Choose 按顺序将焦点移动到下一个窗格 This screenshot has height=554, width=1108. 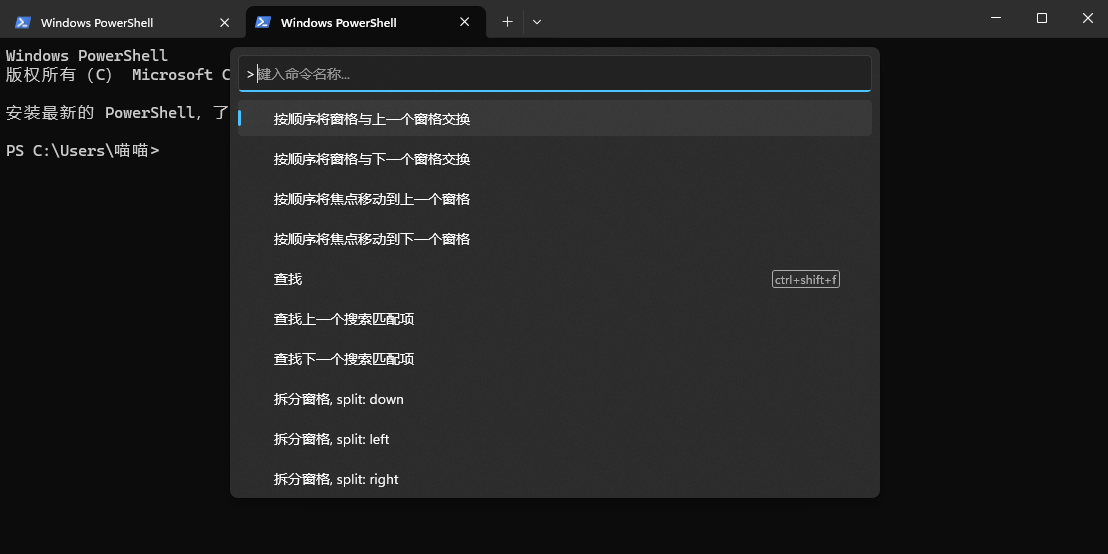tap(555, 239)
